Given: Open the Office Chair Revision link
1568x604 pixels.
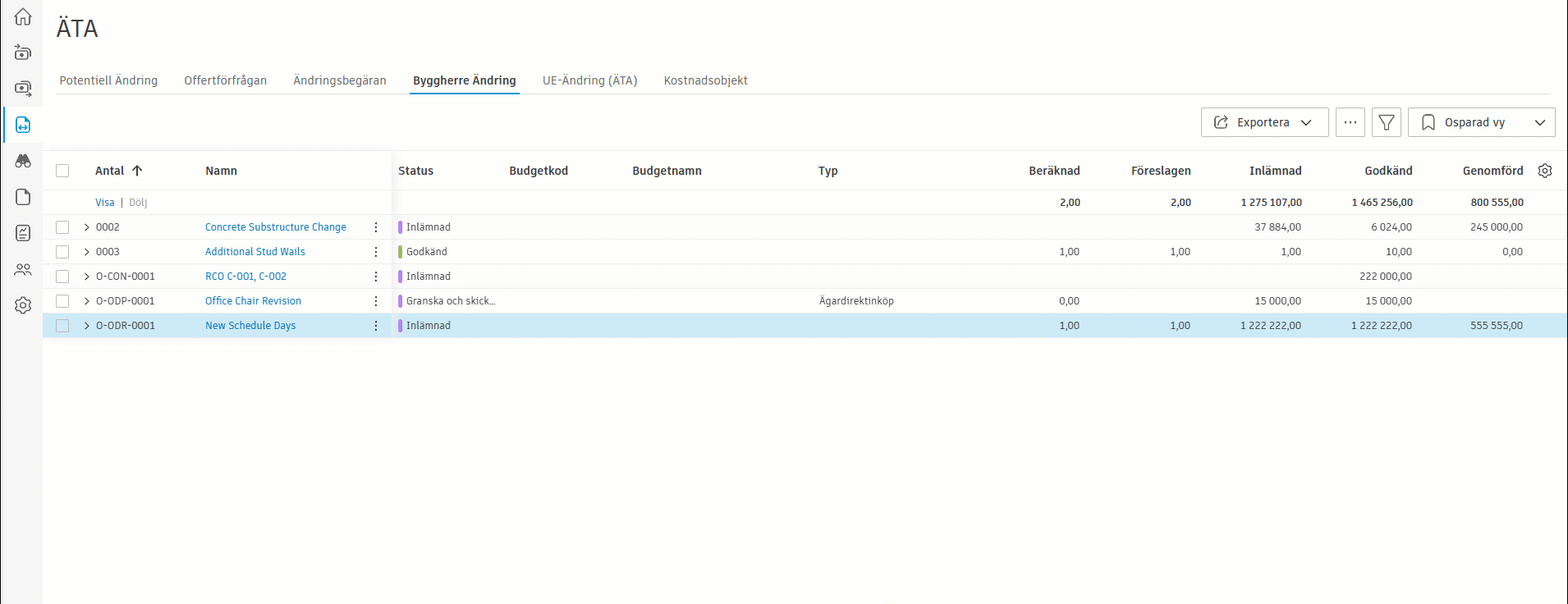Looking at the screenshot, I should click(253, 301).
